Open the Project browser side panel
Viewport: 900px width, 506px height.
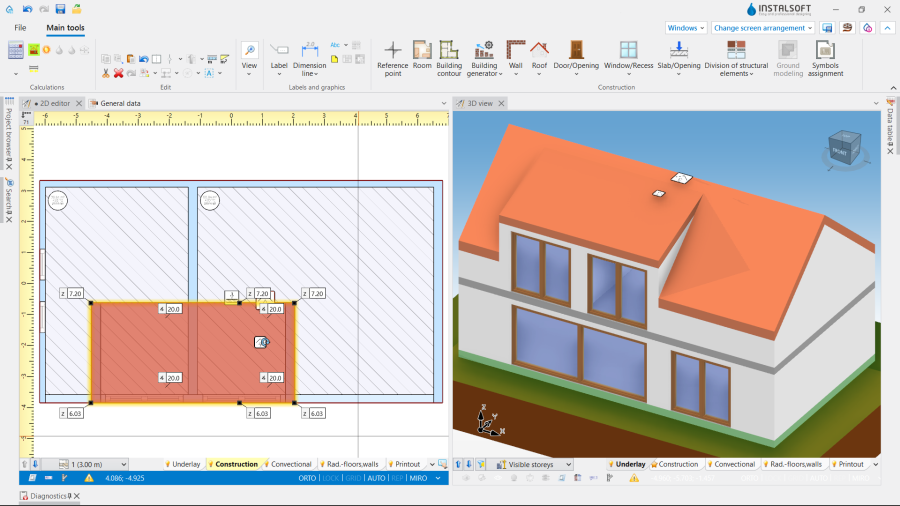(x=9, y=134)
